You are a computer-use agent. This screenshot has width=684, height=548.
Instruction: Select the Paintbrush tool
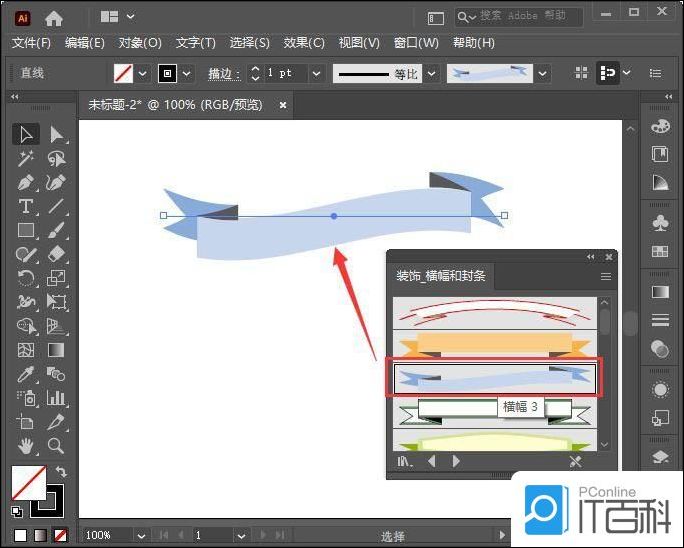tap(56, 230)
